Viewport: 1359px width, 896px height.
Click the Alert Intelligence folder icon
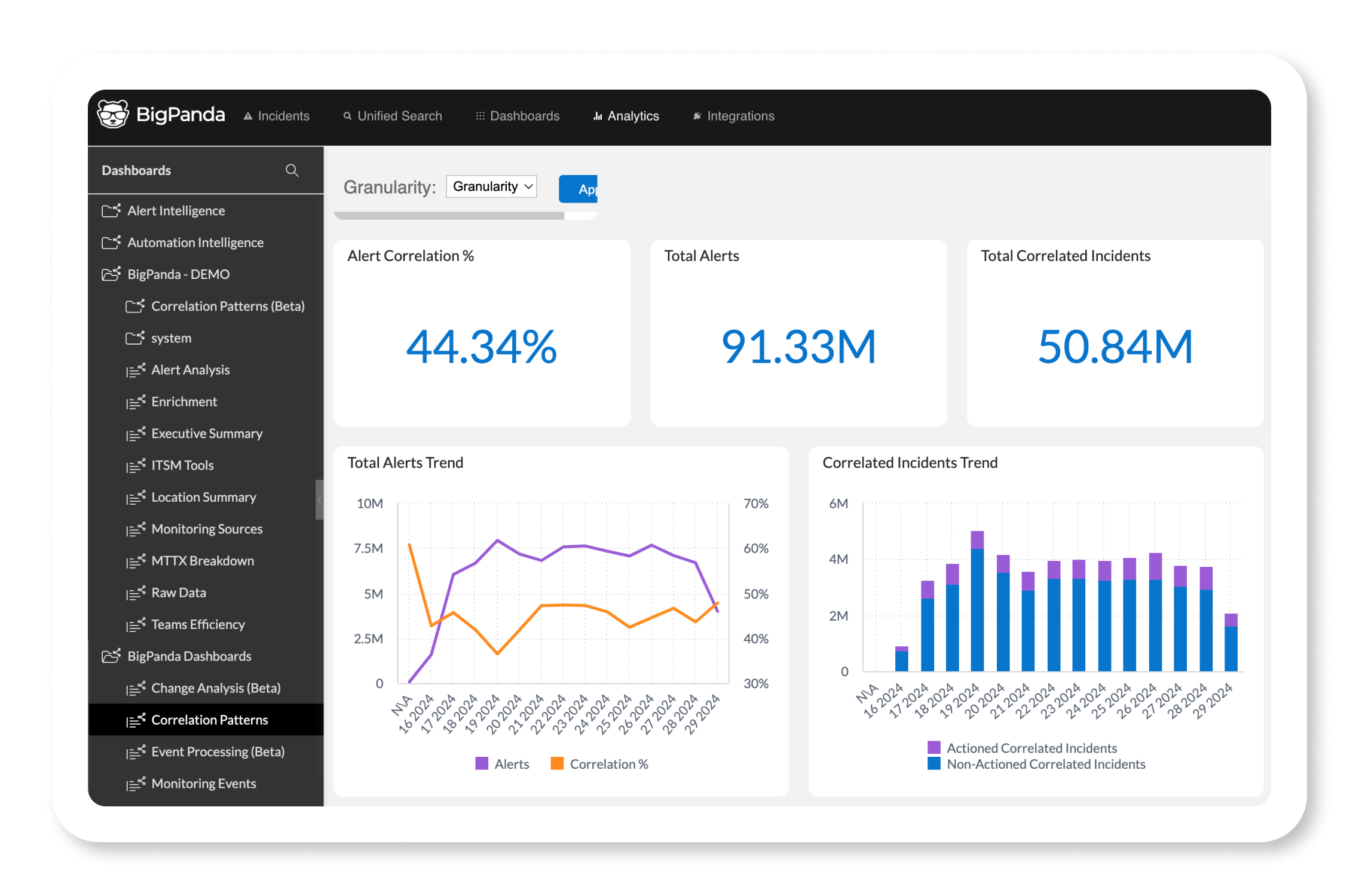tap(111, 210)
